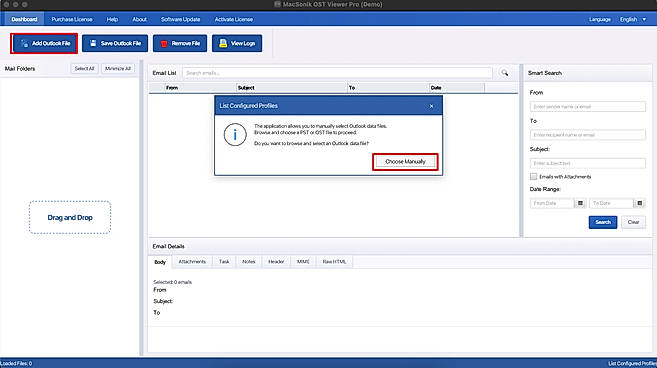
Task: Open the English language dropdown
Action: pyautogui.click(x=633, y=19)
